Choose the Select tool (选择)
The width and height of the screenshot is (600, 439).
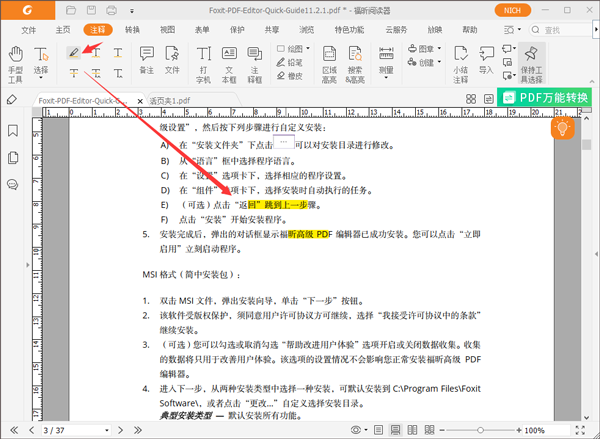coord(40,60)
